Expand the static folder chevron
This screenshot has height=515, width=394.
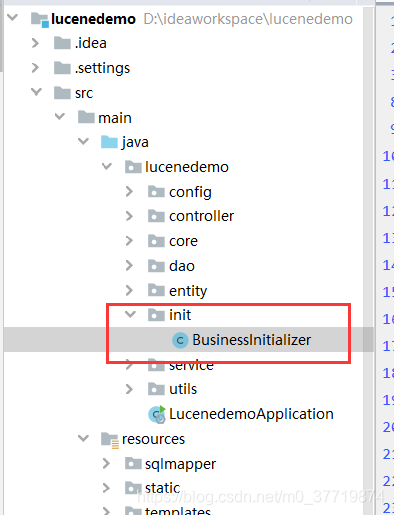click(x=106, y=488)
